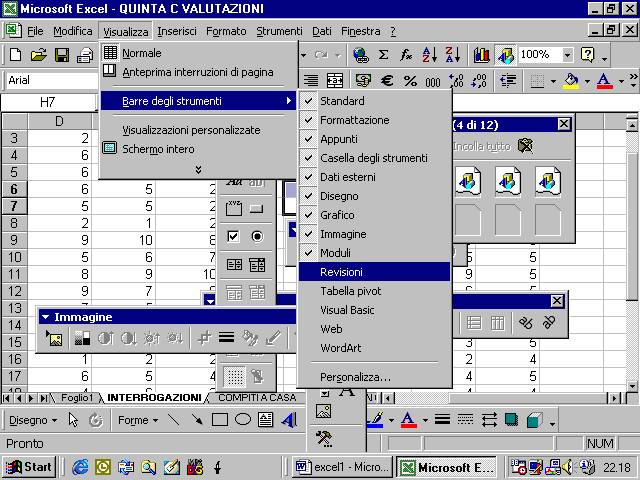Screen dimensions: 640x480
Task: Click the Crop tool in Immagine toolbar
Action: 204,338
